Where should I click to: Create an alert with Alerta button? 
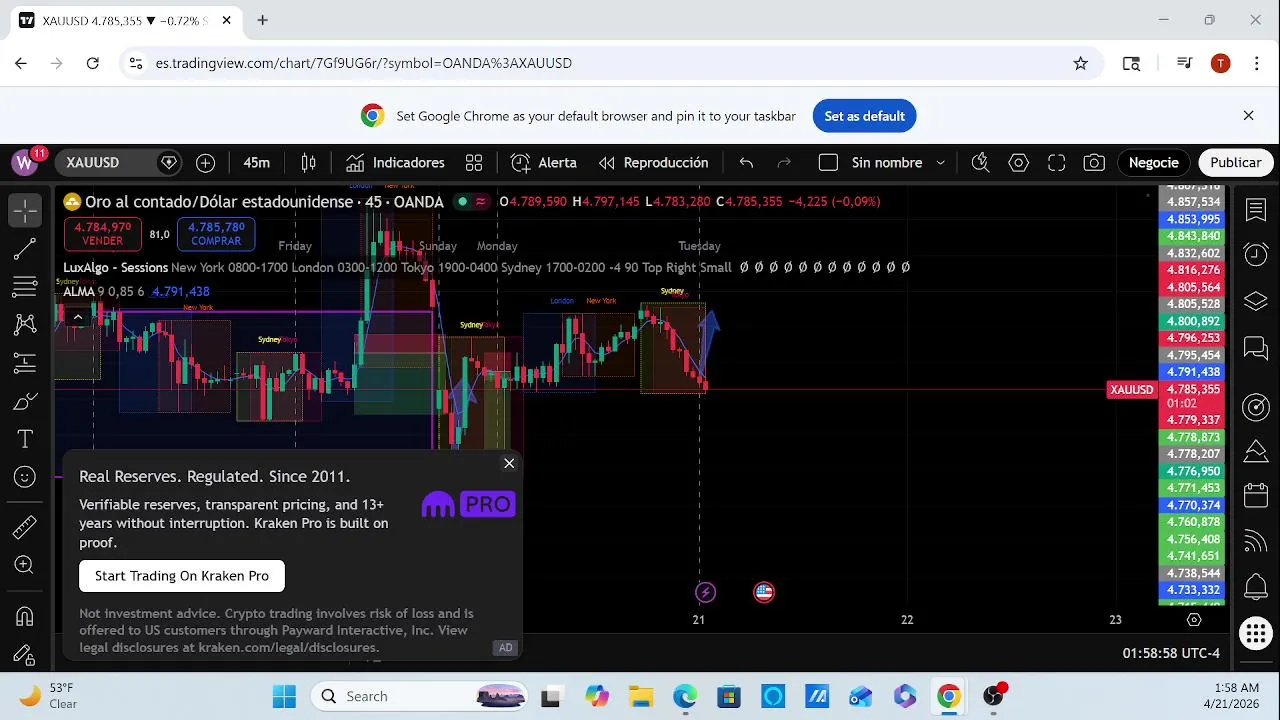pyautogui.click(x=544, y=162)
